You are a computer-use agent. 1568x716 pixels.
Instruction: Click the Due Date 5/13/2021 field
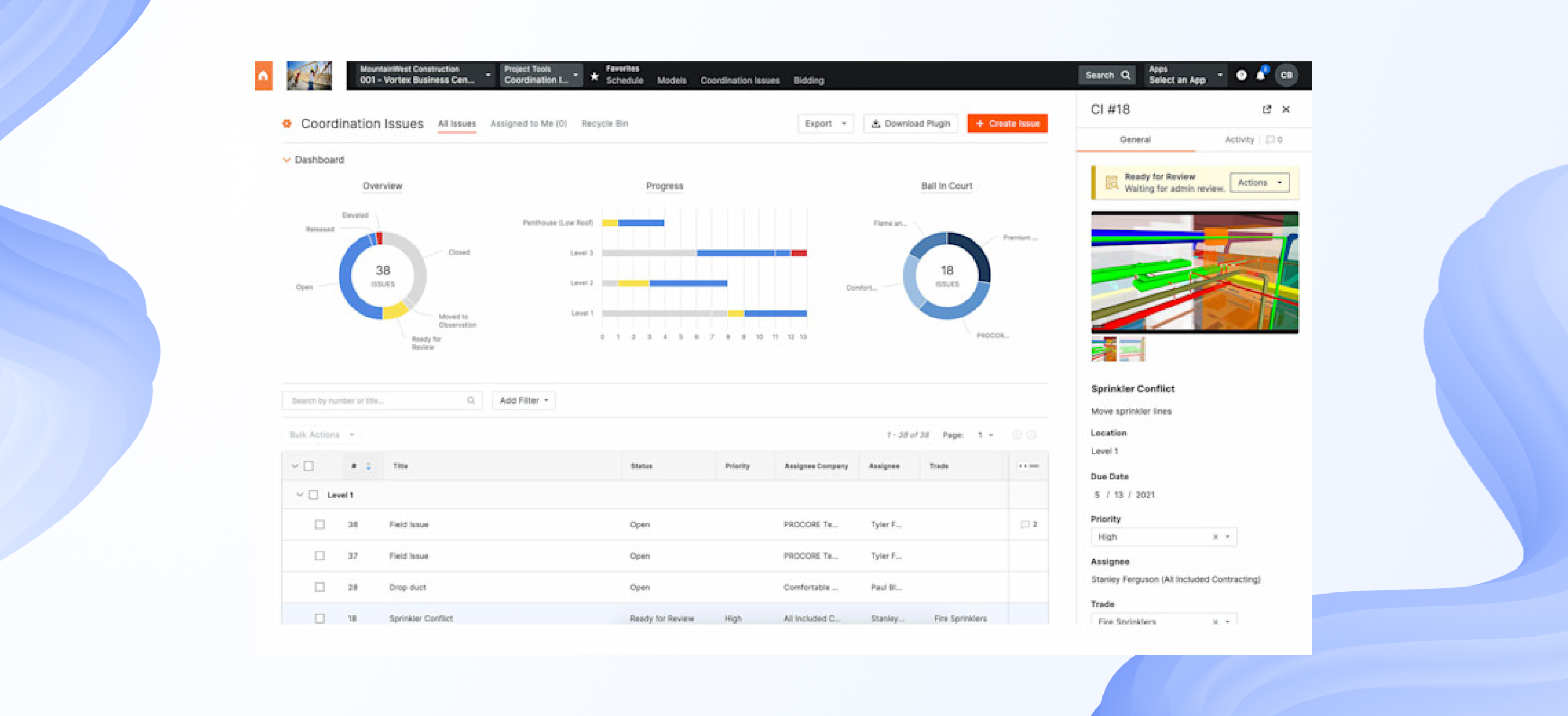point(1124,495)
